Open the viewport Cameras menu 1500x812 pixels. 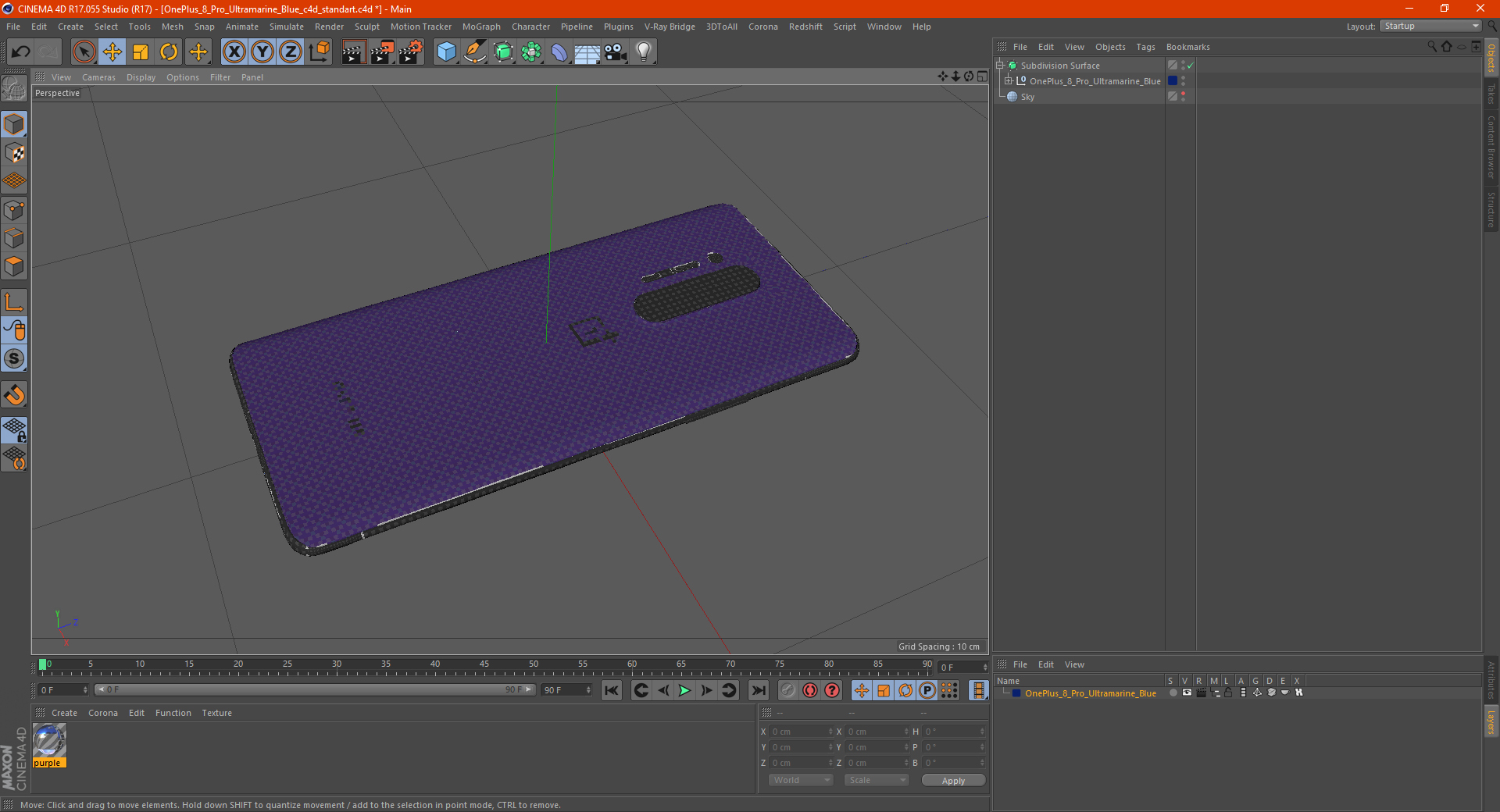point(98,77)
